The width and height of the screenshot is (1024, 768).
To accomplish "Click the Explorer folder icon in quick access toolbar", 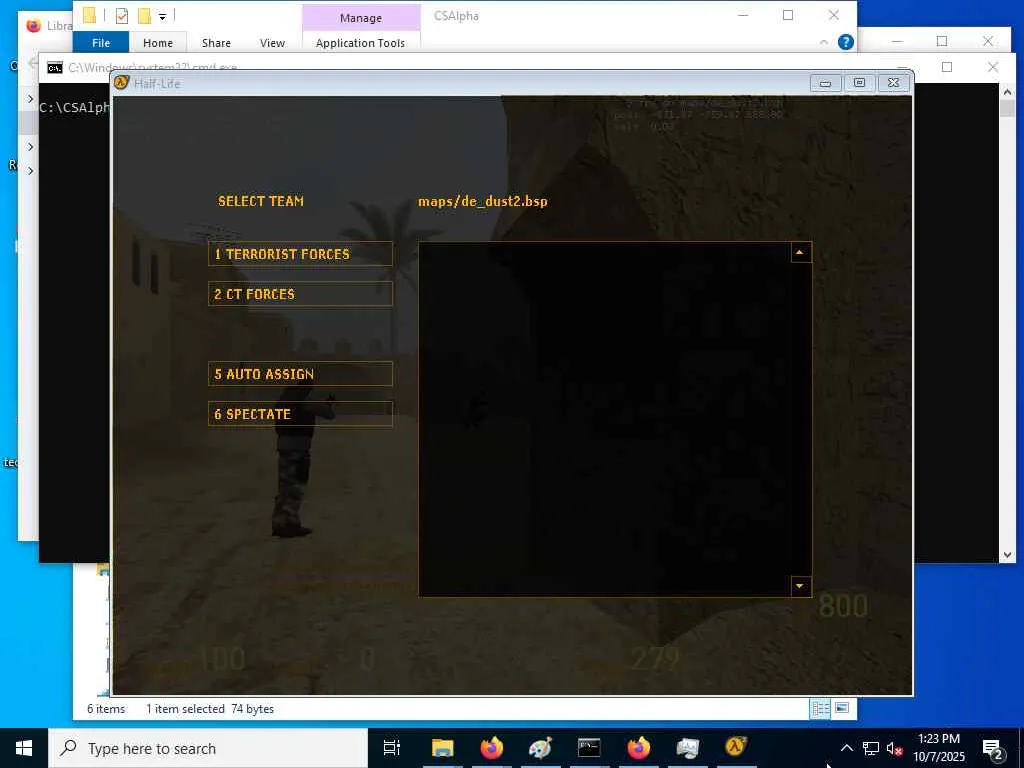I will [x=89, y=15].
